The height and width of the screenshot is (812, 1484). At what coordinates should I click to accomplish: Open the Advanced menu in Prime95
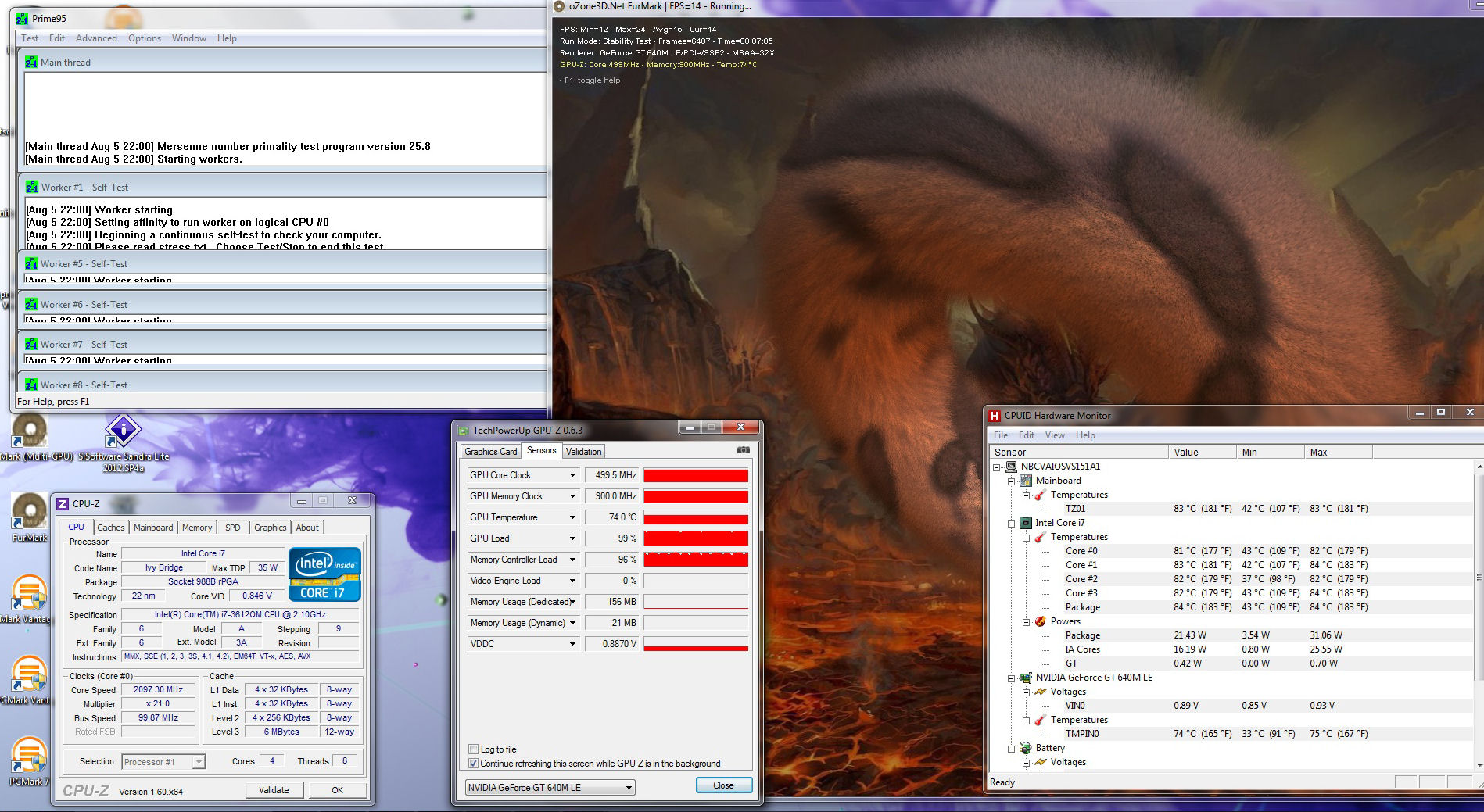96,38
